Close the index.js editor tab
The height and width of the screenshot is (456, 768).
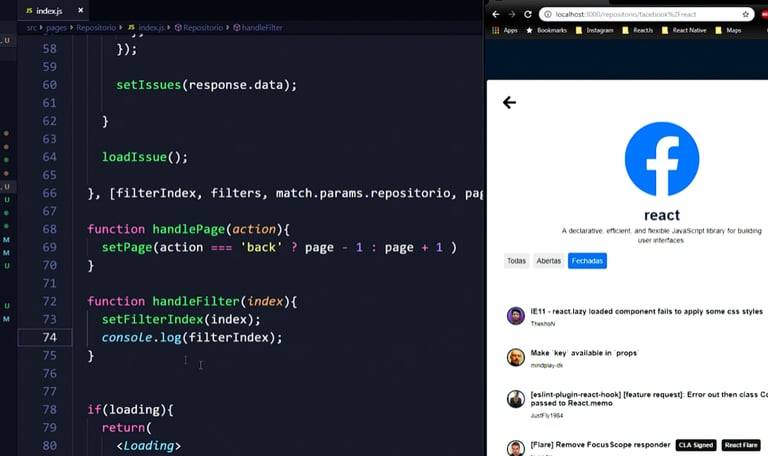pos(80,10)
